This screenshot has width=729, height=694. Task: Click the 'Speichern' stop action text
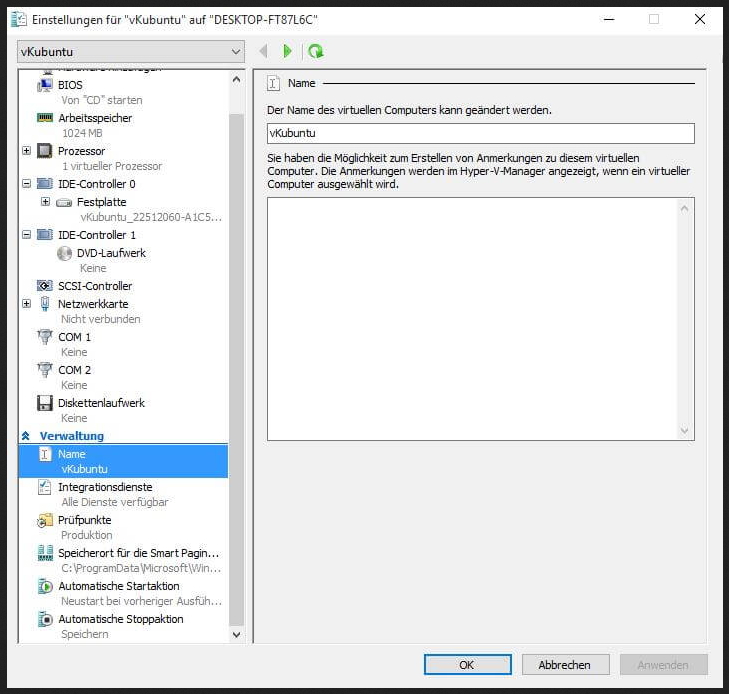point(85,635)
